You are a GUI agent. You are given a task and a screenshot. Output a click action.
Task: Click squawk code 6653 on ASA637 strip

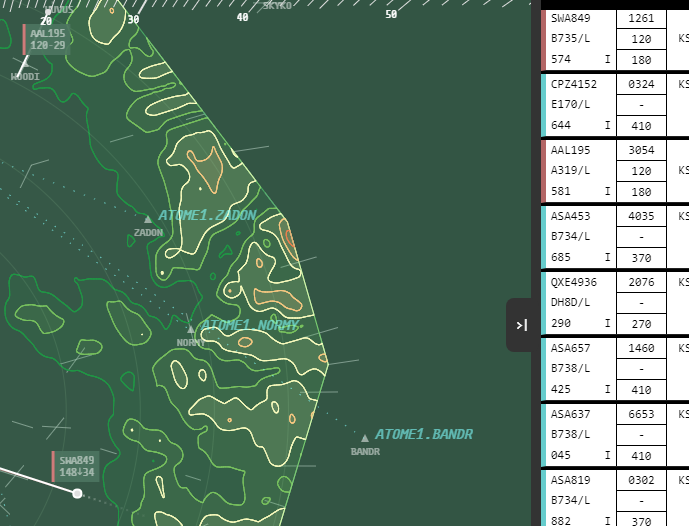click(x=641, y=414)
